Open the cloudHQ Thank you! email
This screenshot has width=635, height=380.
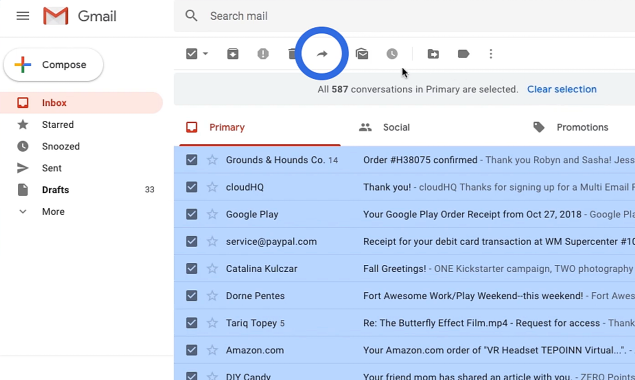(405, 187)
